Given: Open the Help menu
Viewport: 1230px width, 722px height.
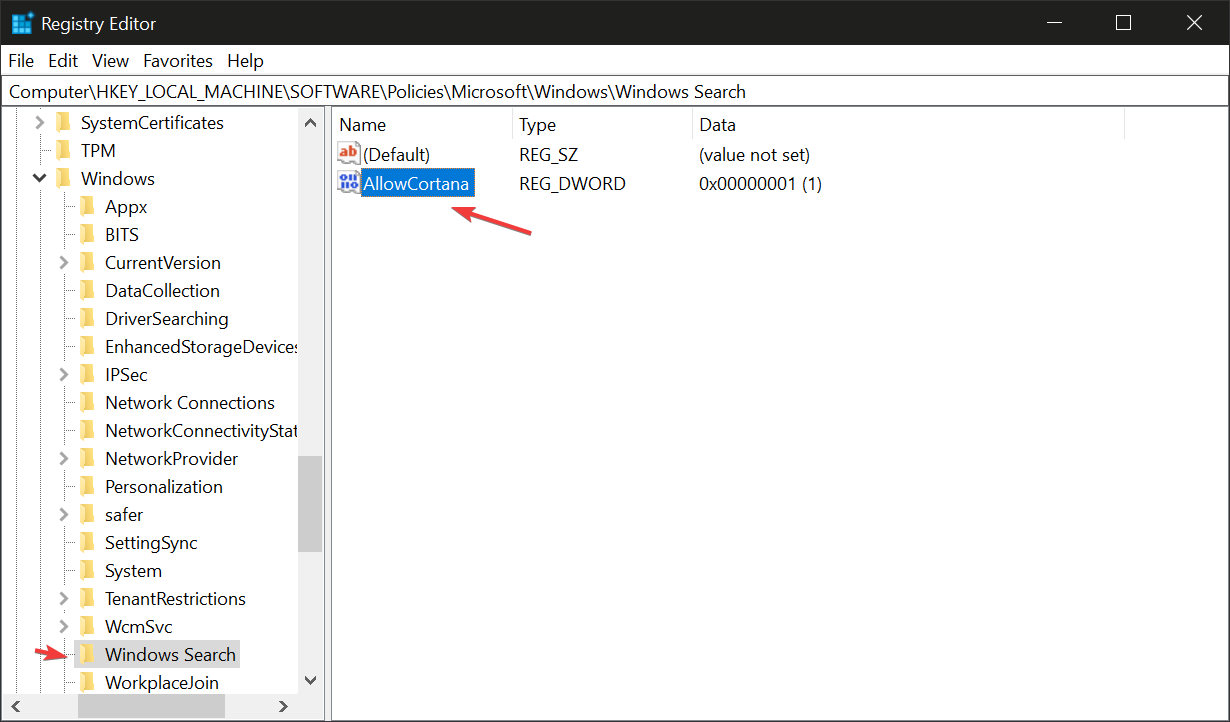Looking at the screenshot, I should (x=245, y=61).
